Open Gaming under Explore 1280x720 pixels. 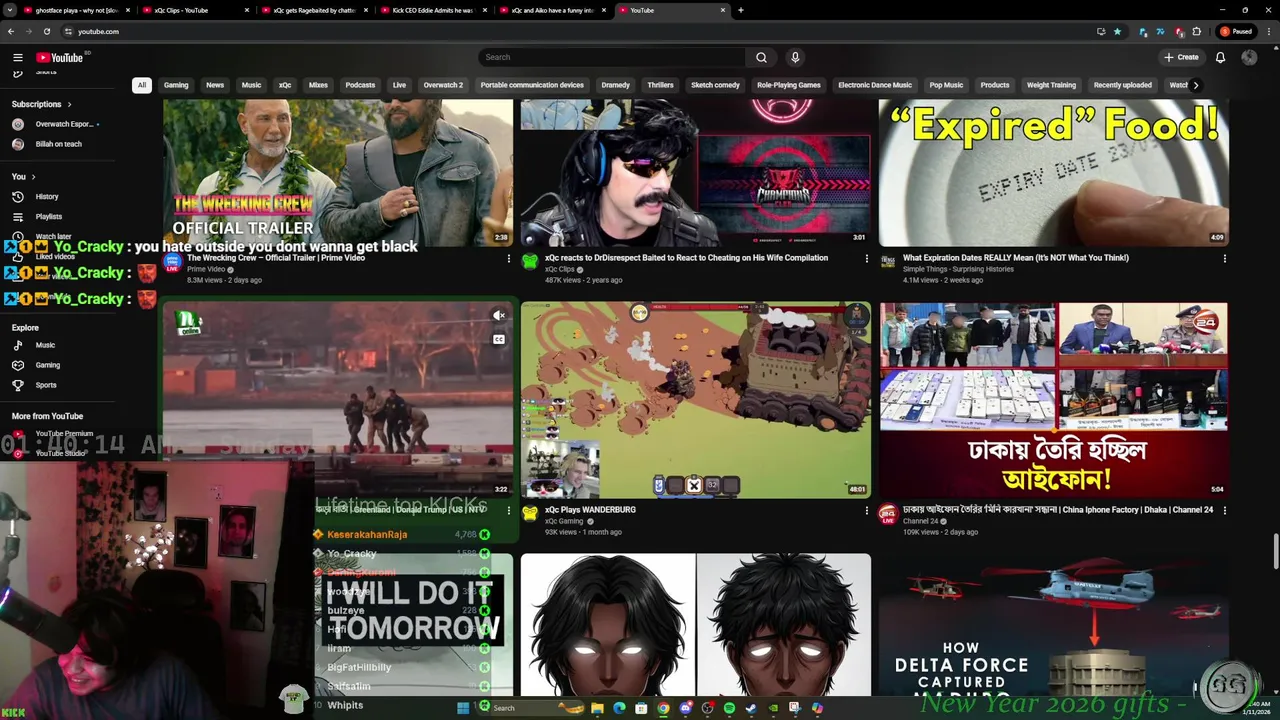(48, 365)
